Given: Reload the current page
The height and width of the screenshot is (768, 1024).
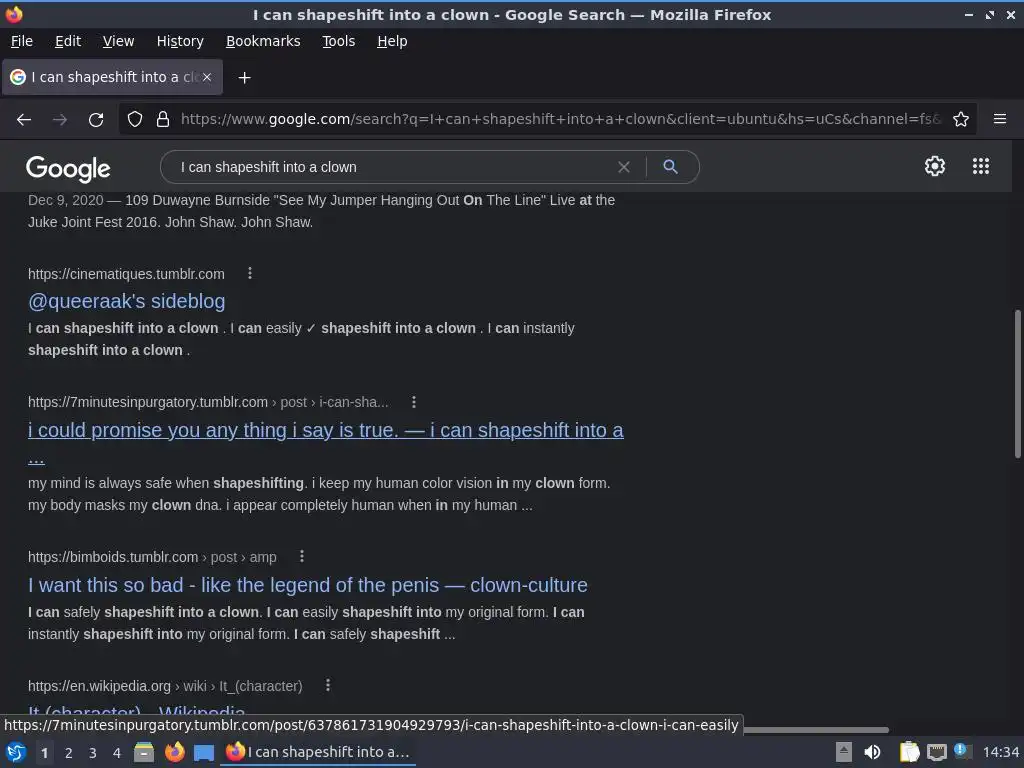Looking at the screenshot, I should [96, 120].
